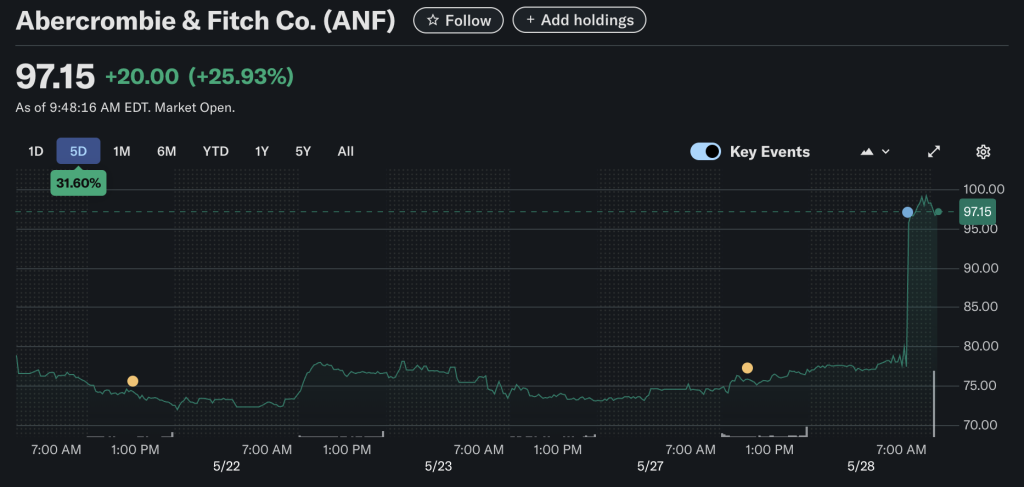
Task: Open chart type dropdown
Action: click(875, 151)
